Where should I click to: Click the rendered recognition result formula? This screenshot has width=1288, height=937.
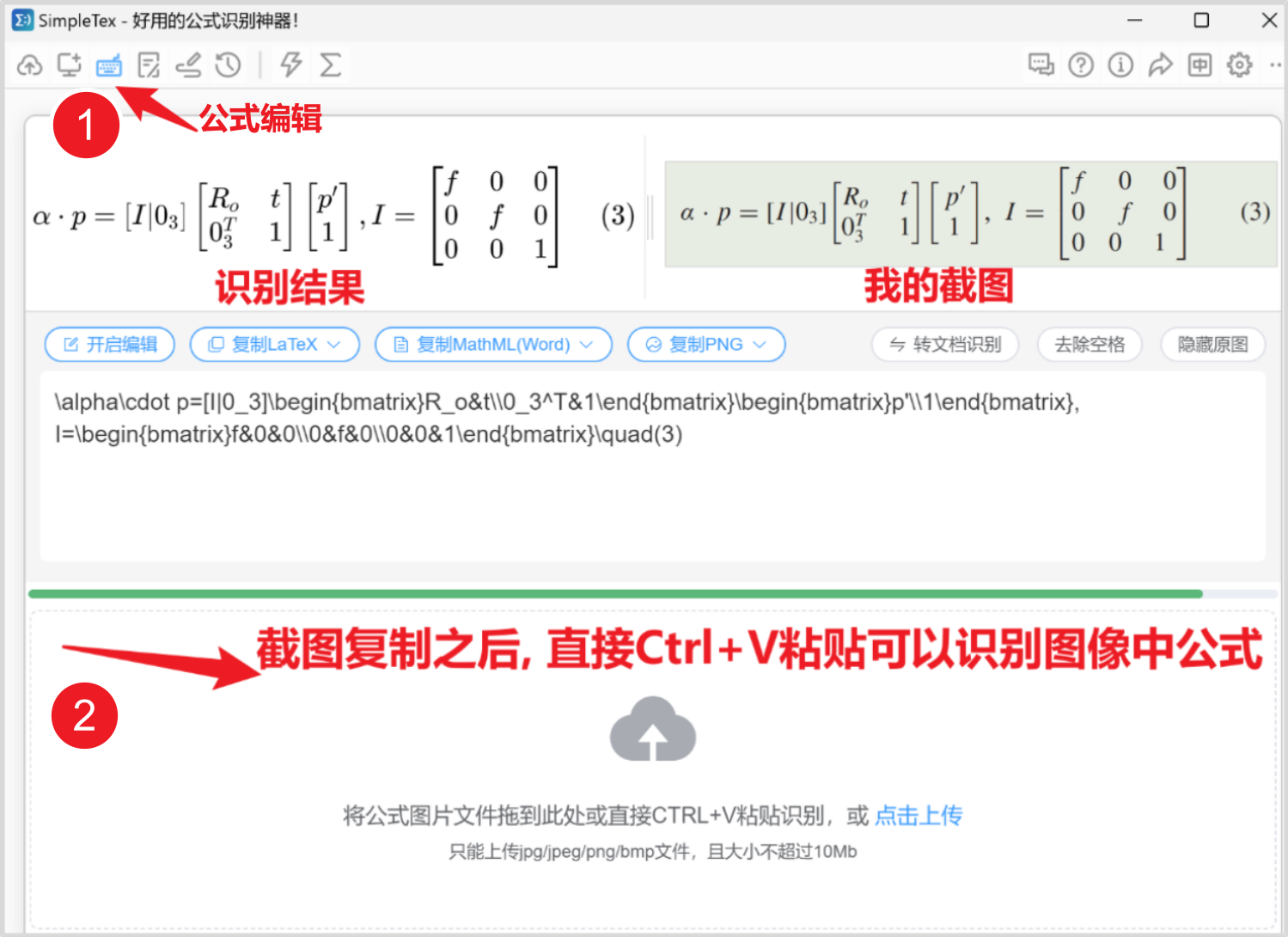pyautogui.click(x=335, y=216)
